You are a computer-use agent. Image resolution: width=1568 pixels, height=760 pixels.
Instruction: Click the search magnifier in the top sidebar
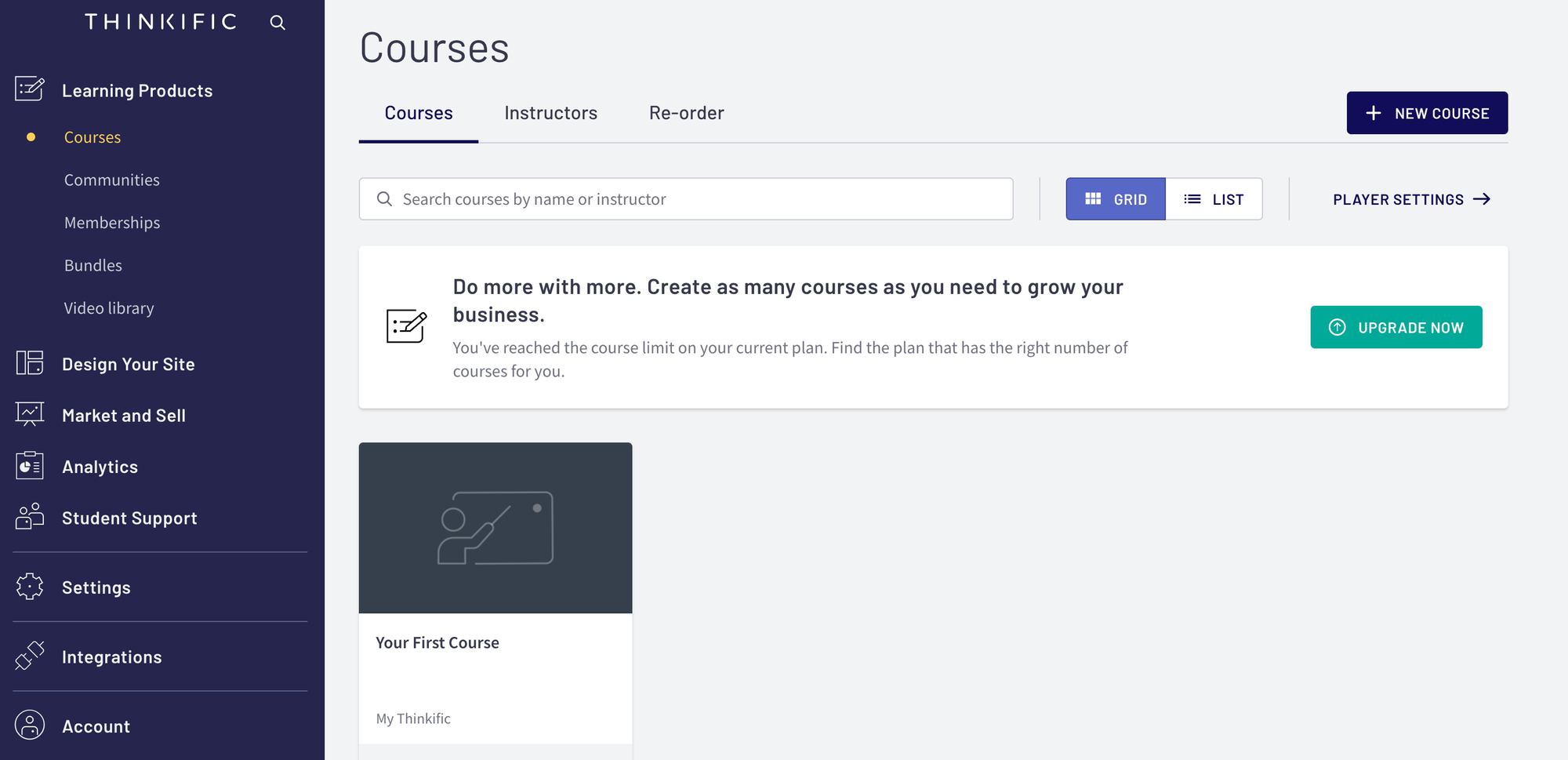tap(278, 22)
